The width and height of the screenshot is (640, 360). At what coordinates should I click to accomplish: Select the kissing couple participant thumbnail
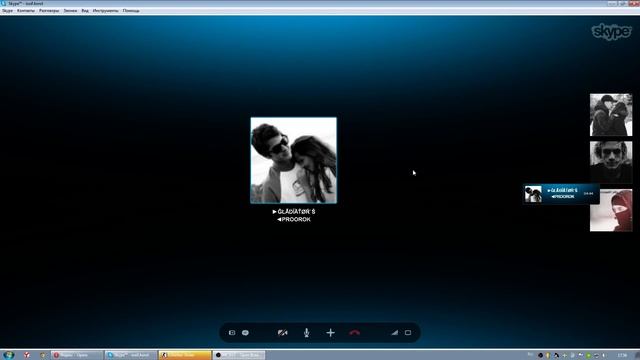(x=611, y=115)
